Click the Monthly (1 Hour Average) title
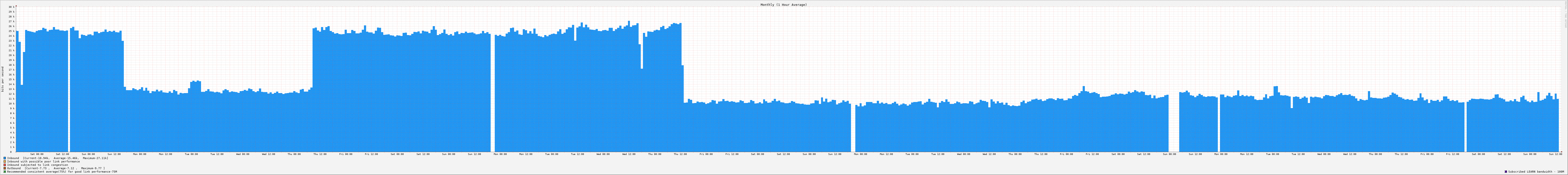 tap(783, 4)
